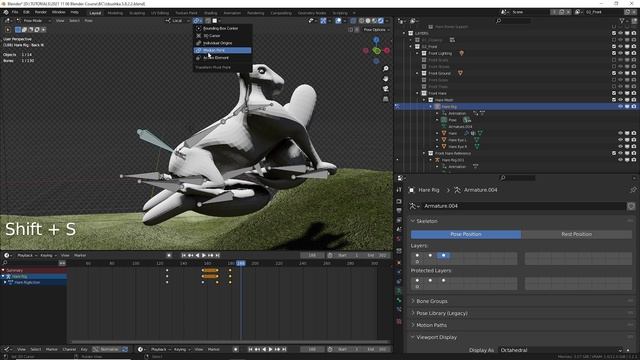This screenshot has width=640, height=360.
Task: Toggle camera view icon in viewport
Action: (386, 89)
